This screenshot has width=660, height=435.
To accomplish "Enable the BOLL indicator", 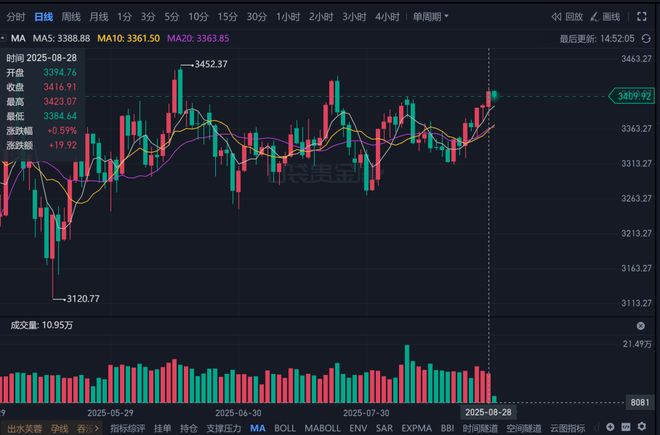I will click(x=285, y=428).
